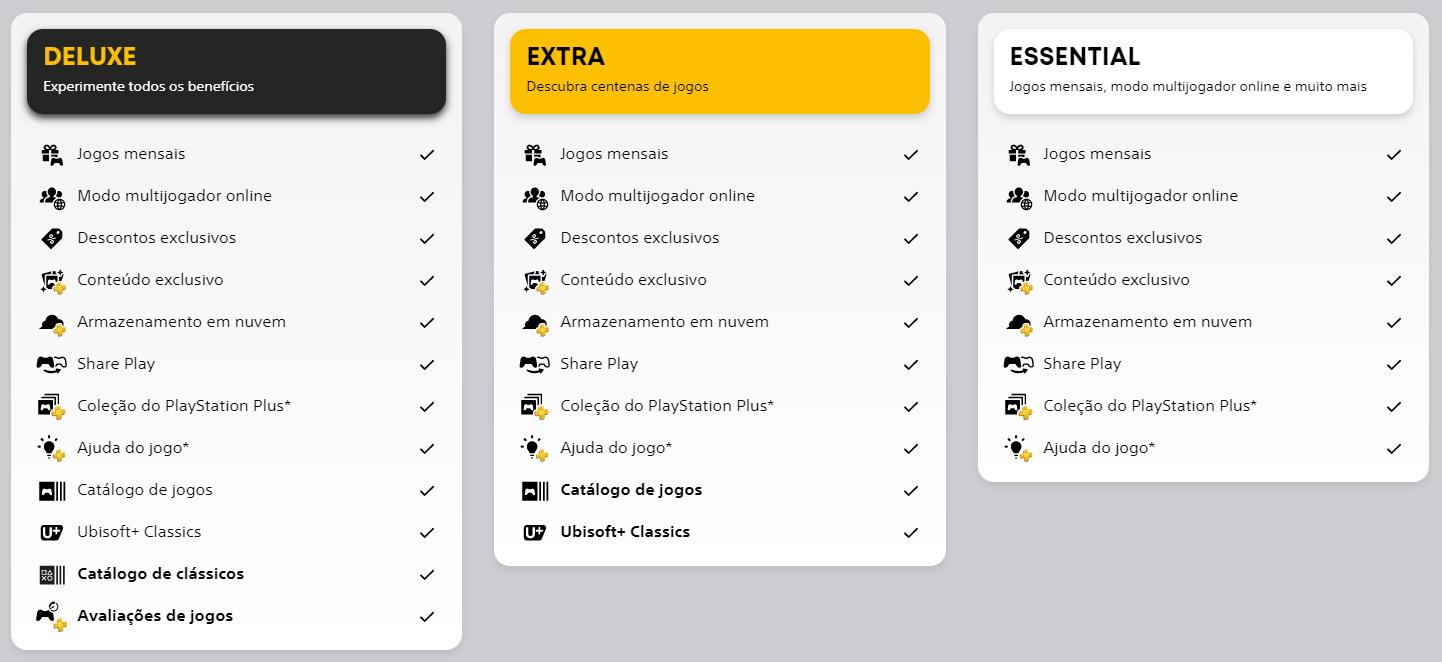
Task: Select the DELUXE plan header card
Action: tap(236, 70)
